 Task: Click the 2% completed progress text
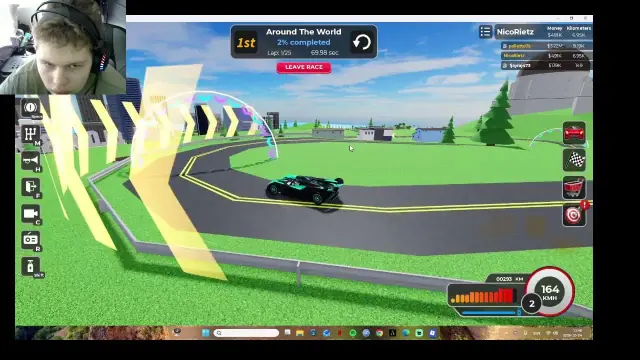pos(304,42)
